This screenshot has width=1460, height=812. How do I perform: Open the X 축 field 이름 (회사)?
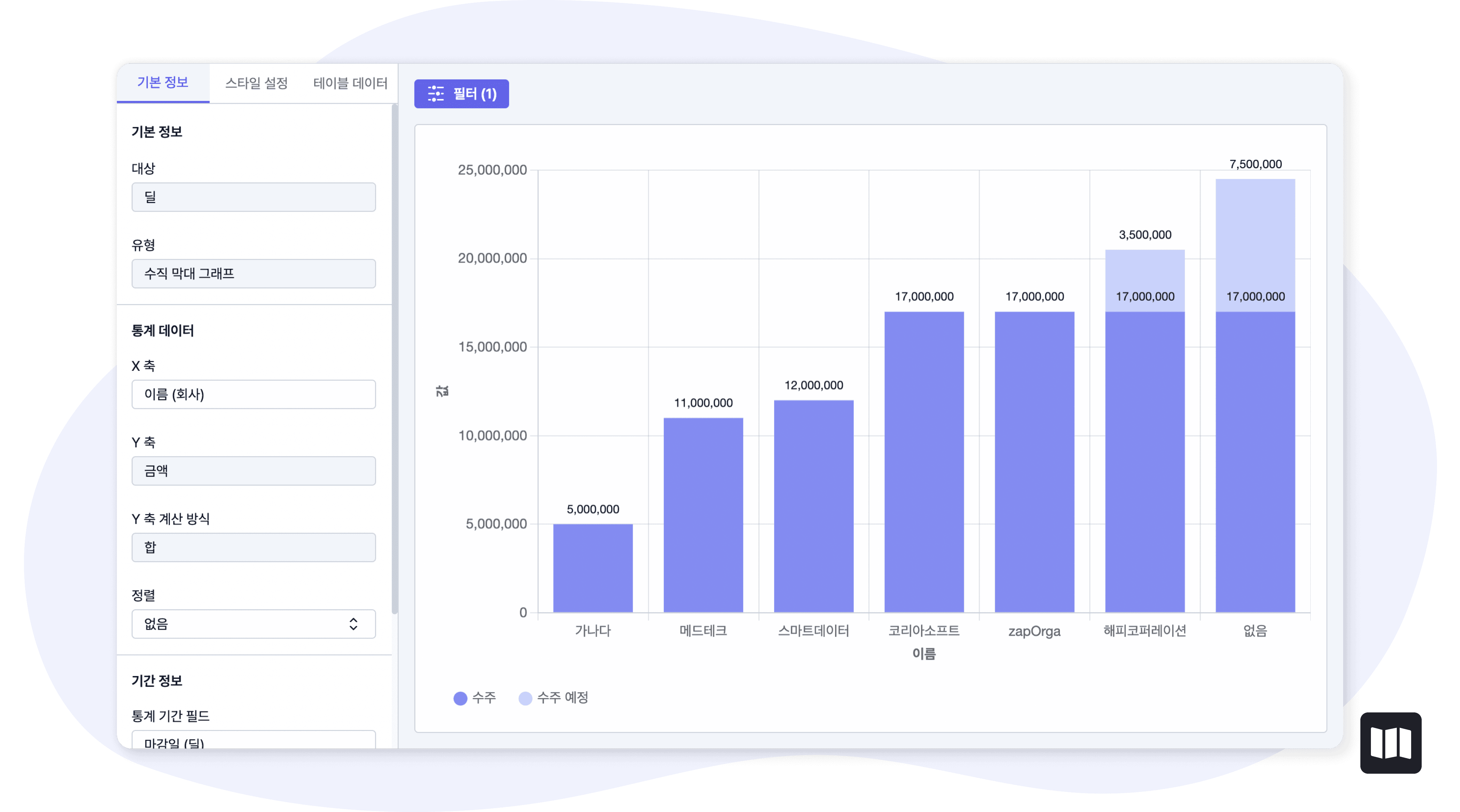pyautogui.click(x=253, y=395)
